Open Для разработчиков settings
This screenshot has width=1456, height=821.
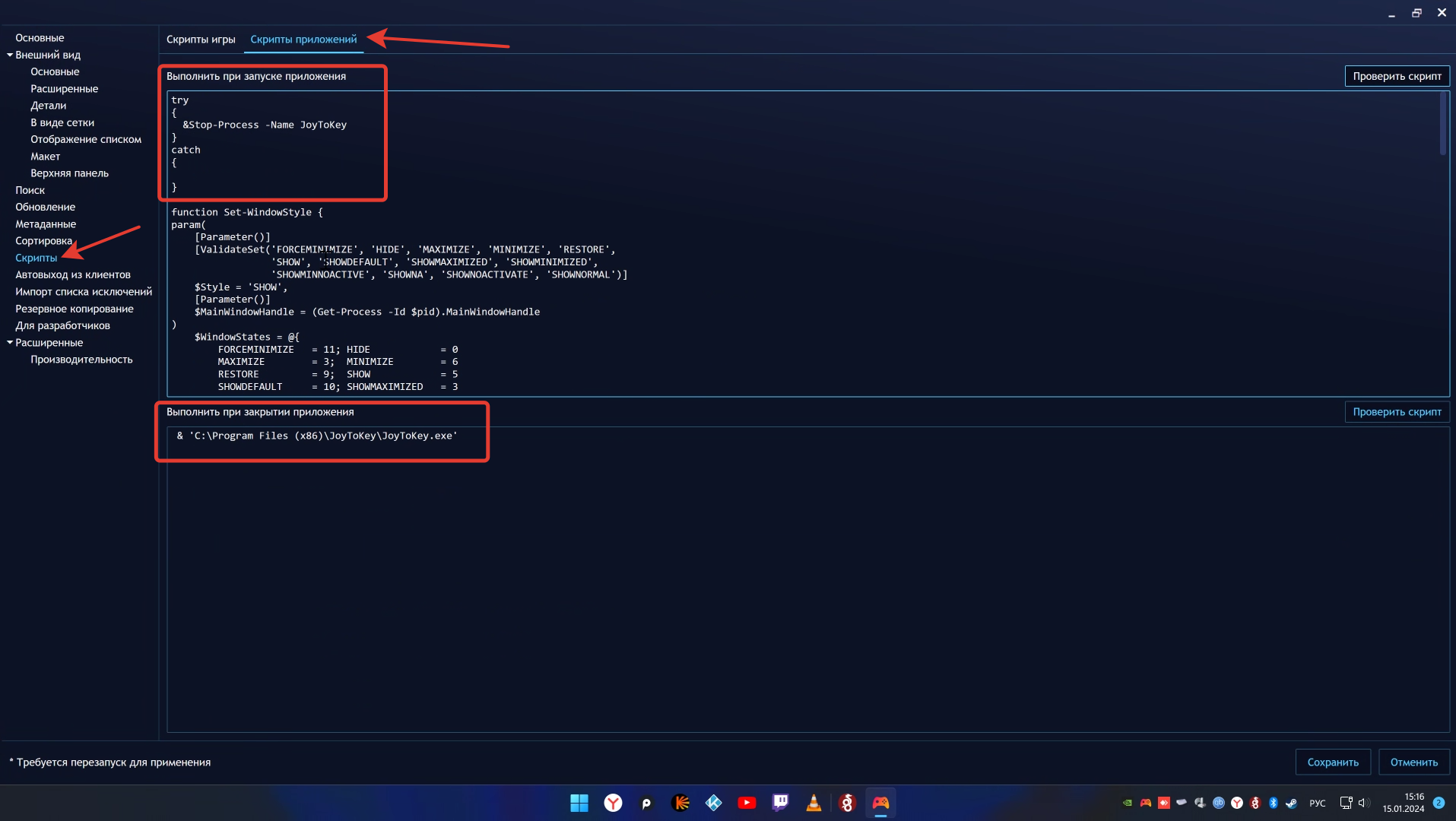point(62,325)
